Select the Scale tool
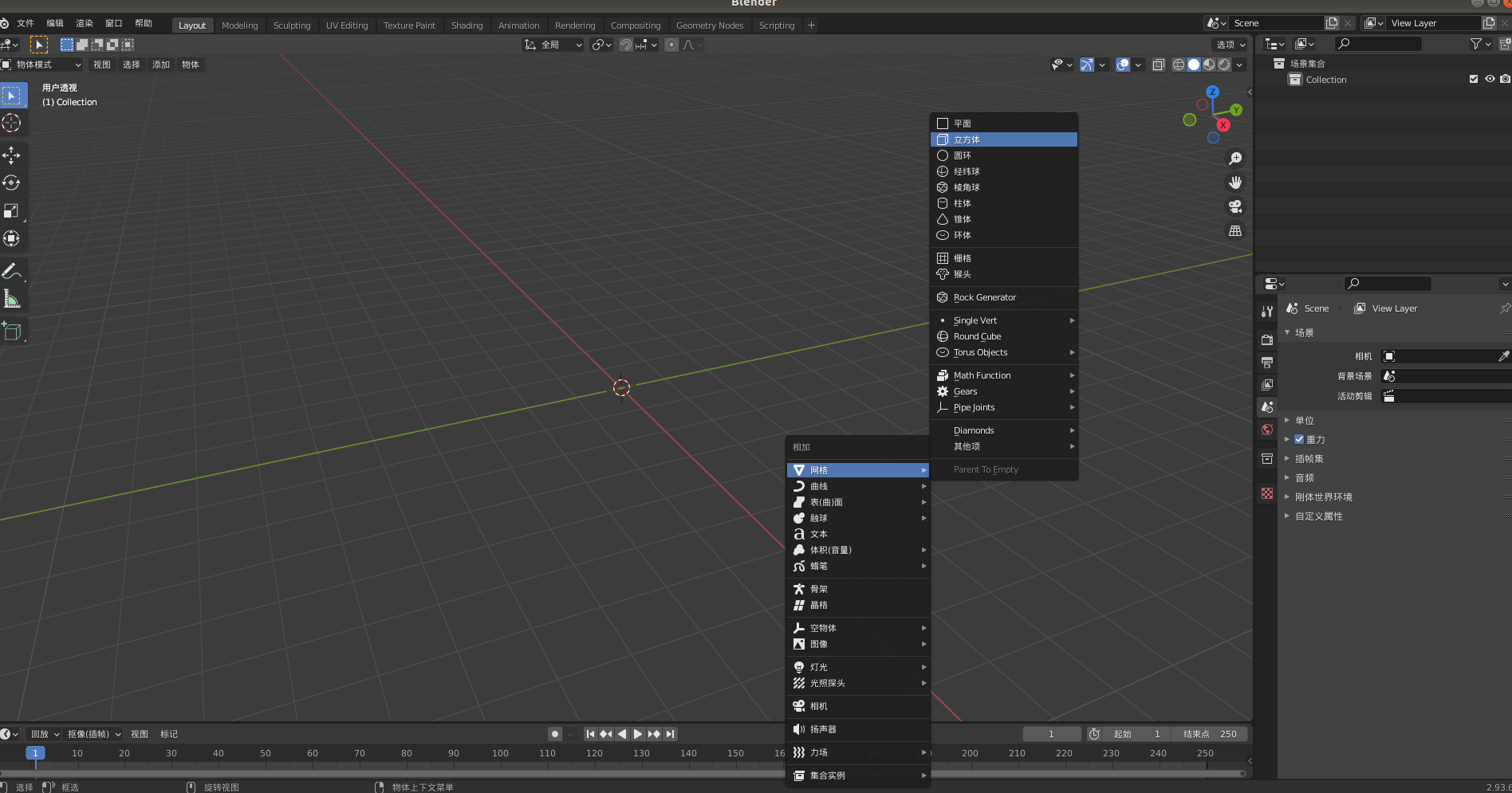Image resolution: width=1512 pixels, height=793 pixels. click(12, 210)
